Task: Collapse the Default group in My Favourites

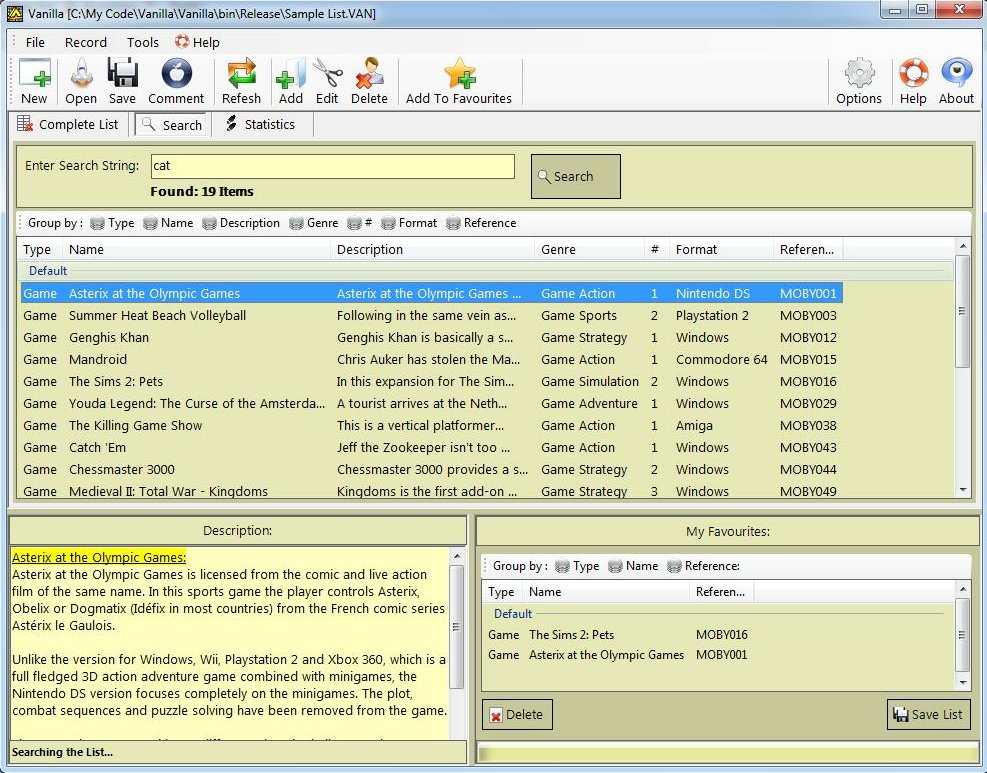Action: (x=513, y=614)
